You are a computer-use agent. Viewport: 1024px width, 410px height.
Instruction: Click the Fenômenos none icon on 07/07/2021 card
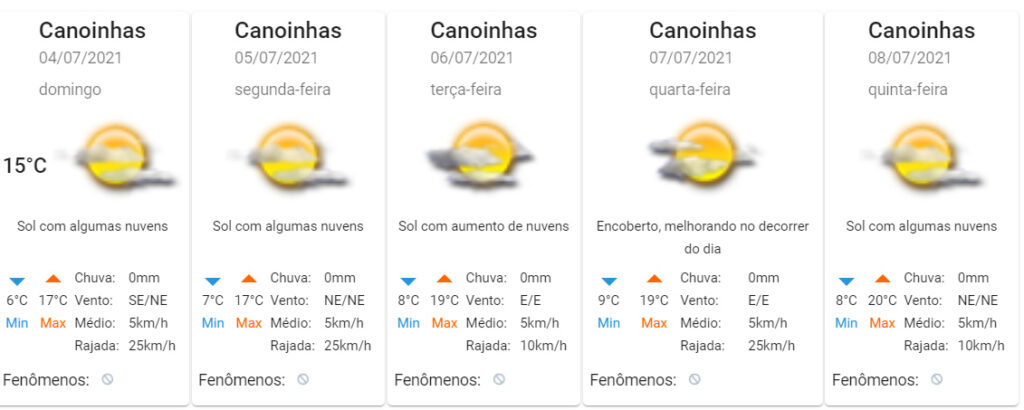point(695,379)
